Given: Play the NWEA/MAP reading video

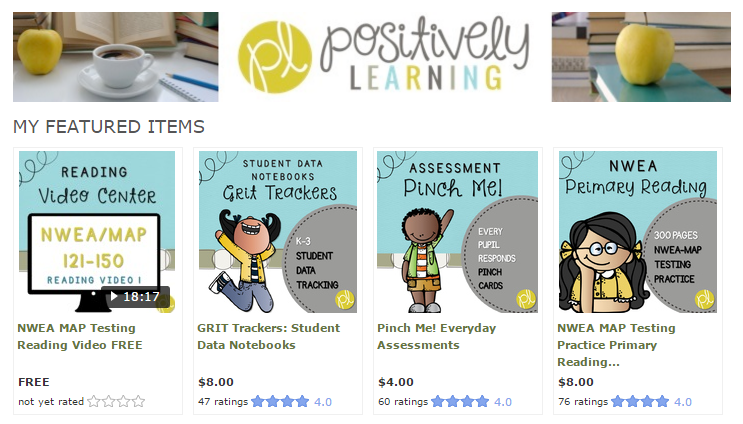Looking at the screenshot, I should [x=135, y=297].
